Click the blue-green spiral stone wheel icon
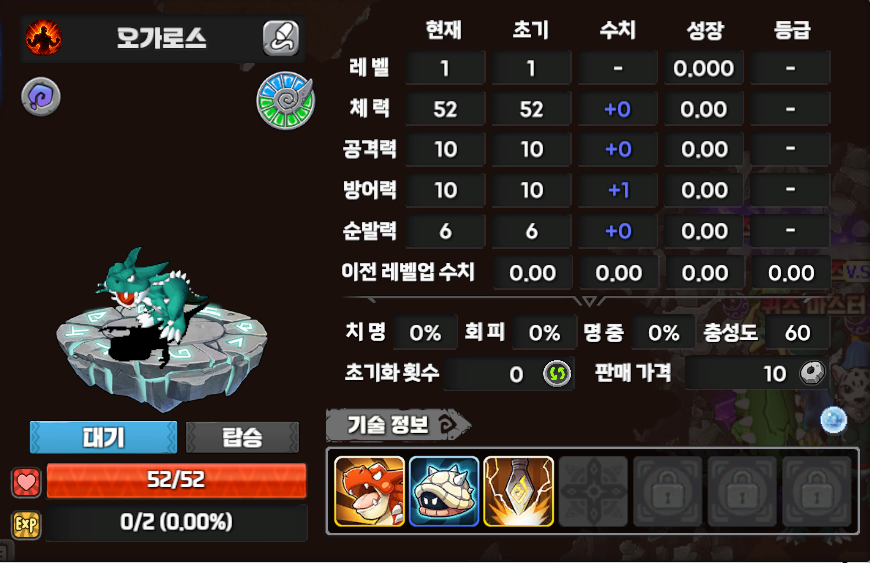Viewport: 870px width, 563px height. tap(286, 100)
